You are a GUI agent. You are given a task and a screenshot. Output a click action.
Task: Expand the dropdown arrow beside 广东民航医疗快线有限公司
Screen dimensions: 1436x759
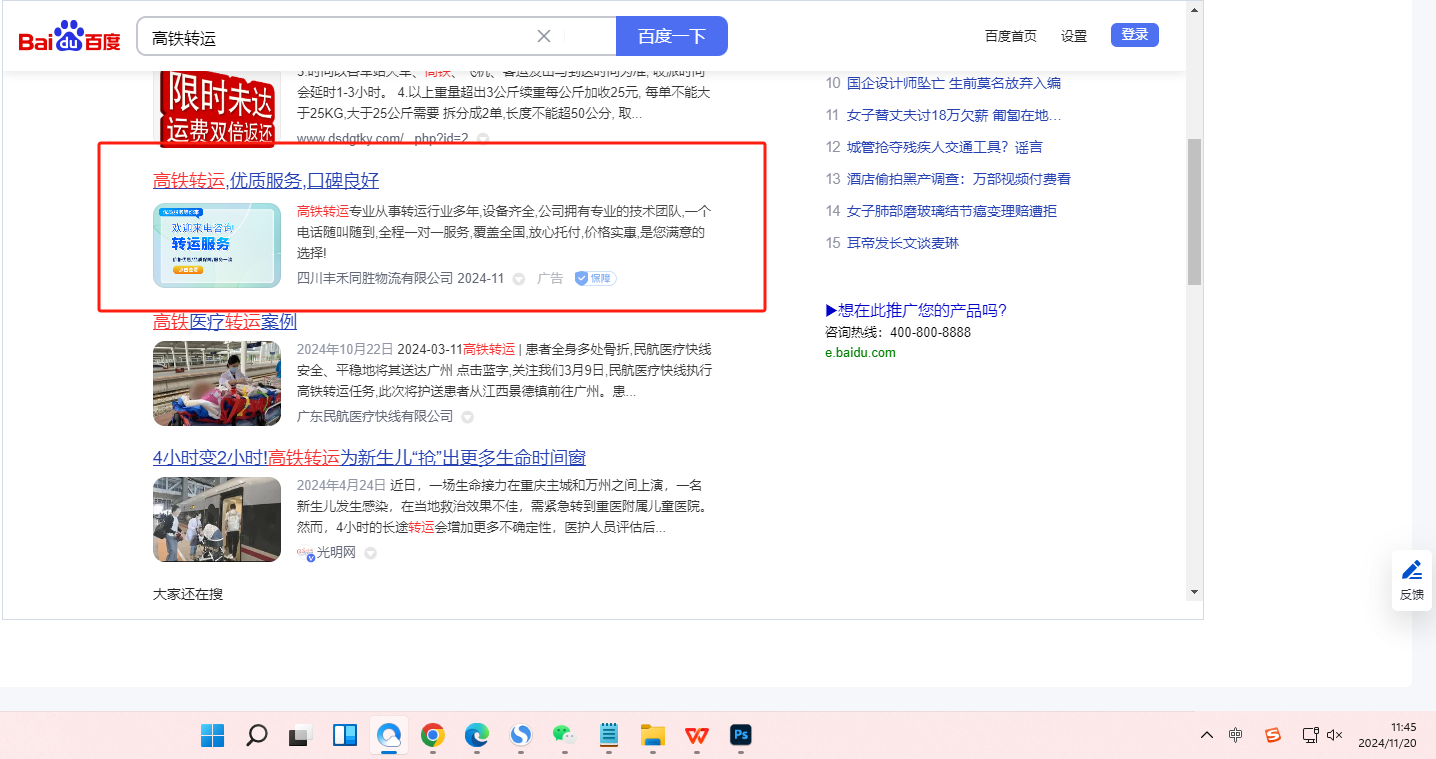pos(467,417)
